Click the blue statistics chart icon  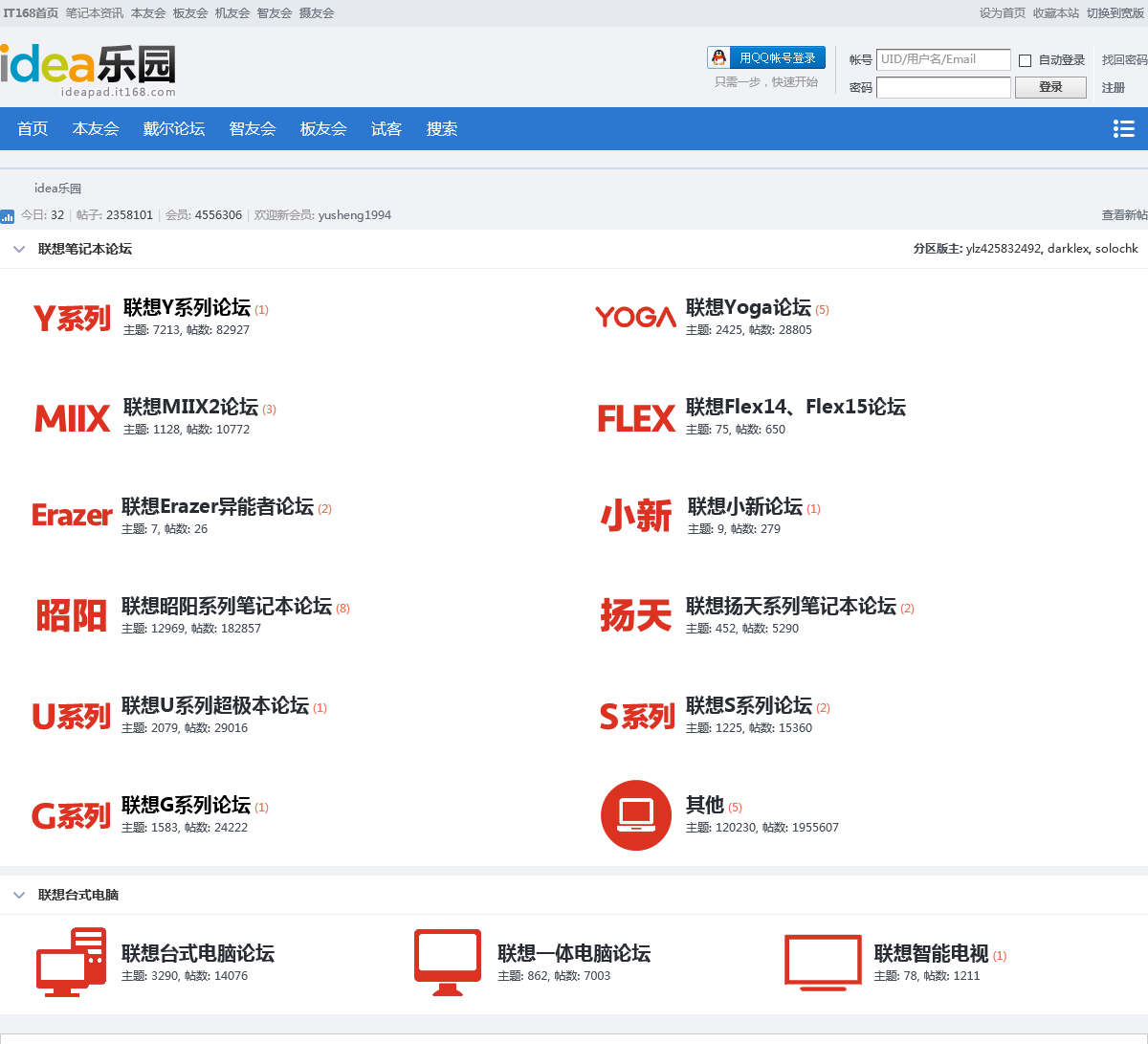coord(7,216)
